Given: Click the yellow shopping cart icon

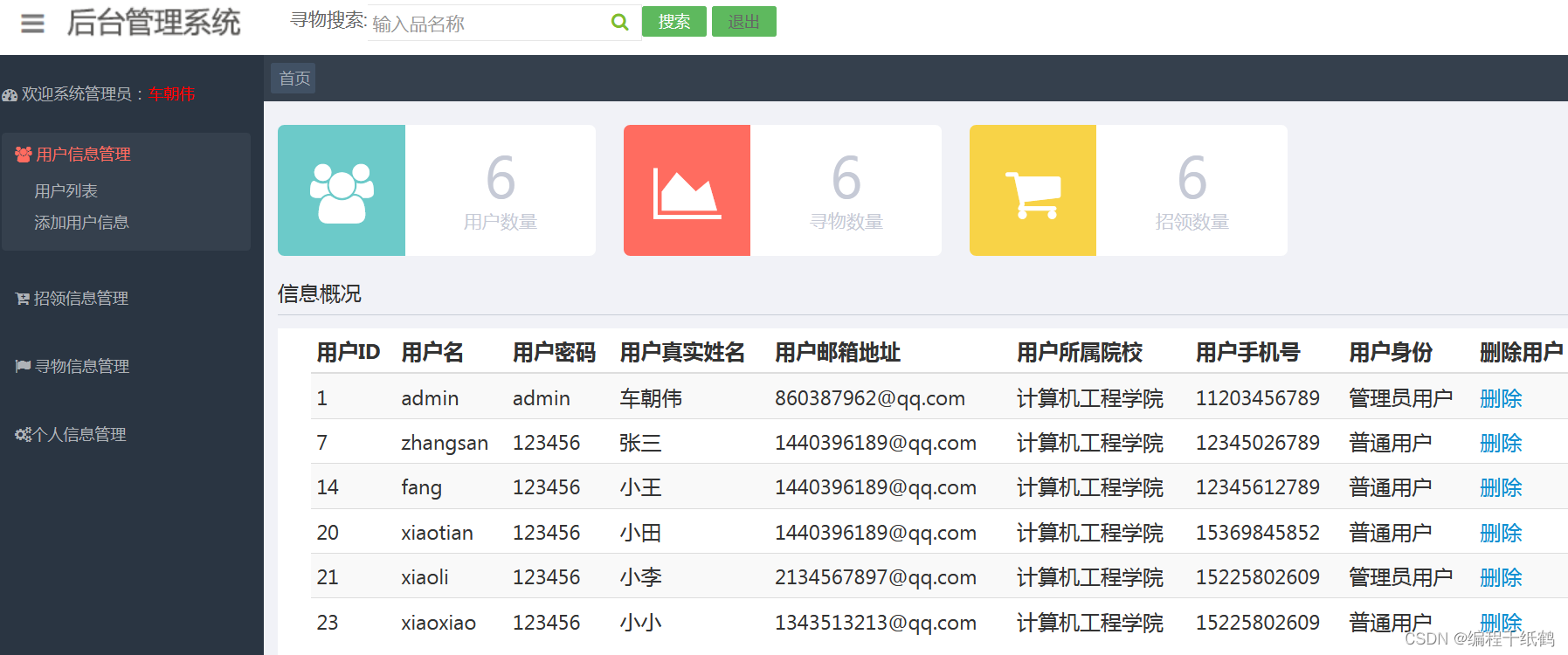Looking at the screenshot, I should click(x=1033, y=195).
